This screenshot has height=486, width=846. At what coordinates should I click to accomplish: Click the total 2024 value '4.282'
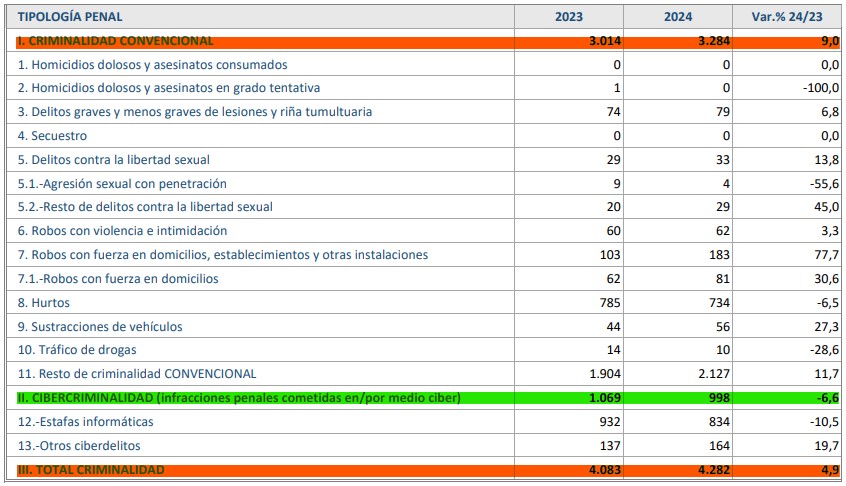[x=714, y=470]
